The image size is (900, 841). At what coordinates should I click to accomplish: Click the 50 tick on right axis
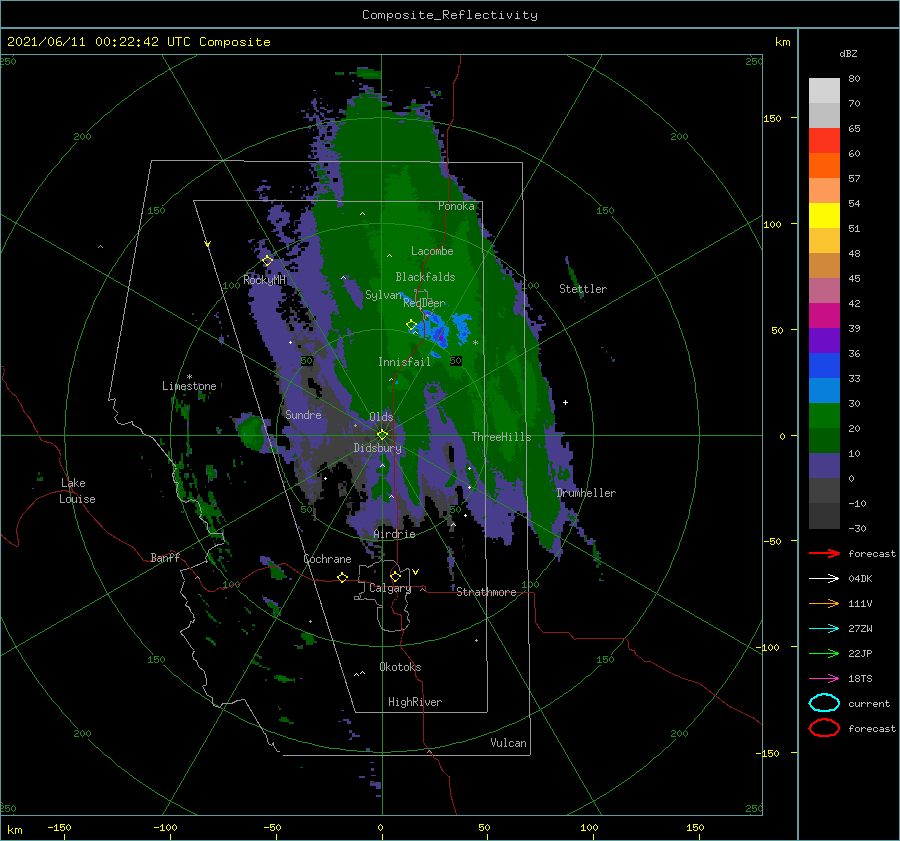tap(777, 330)
